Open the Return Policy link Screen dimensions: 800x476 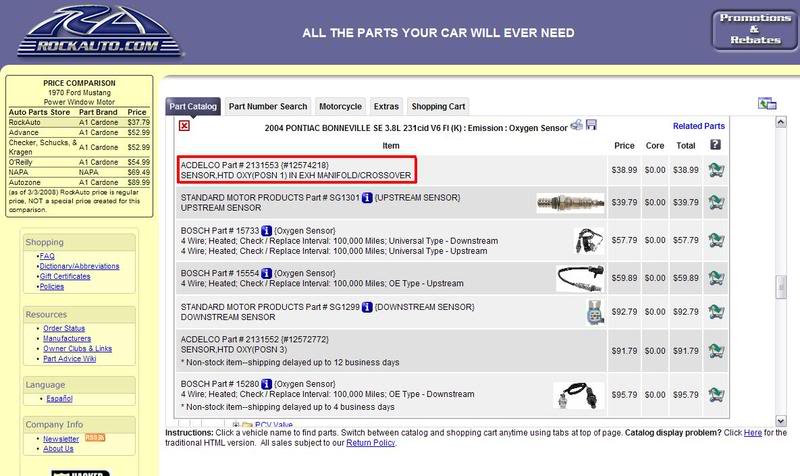coord(371,443)
